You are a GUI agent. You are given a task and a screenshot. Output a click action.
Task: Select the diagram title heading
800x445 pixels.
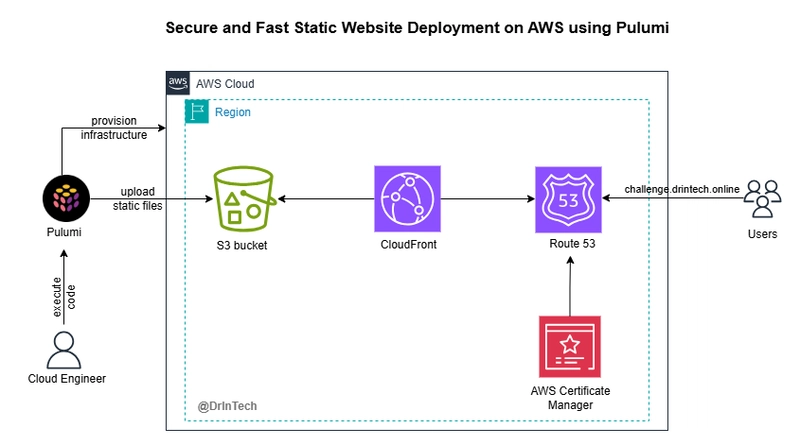tap(417, 28)
